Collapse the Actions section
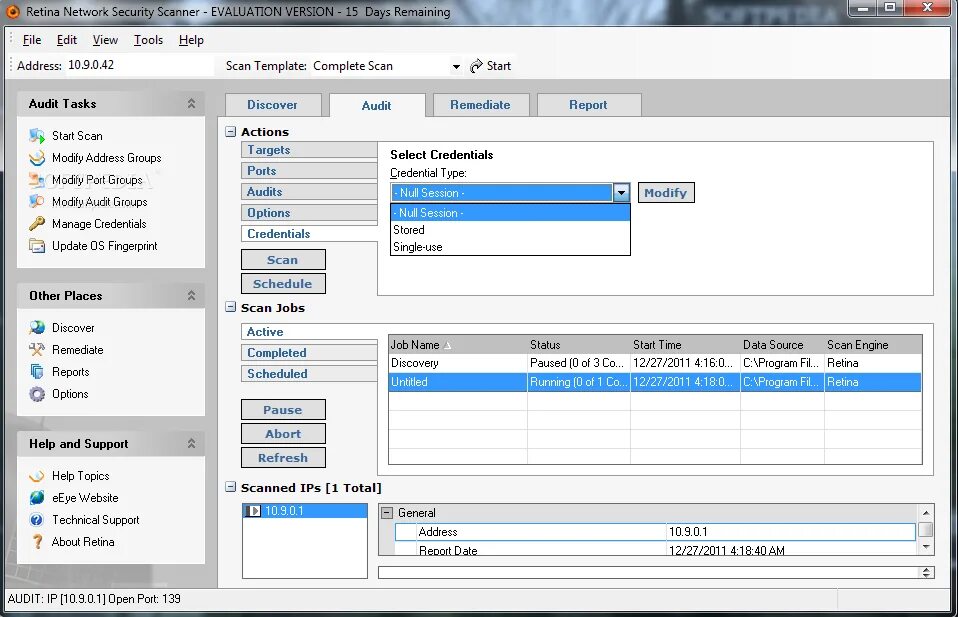The width and height of the screenshot is (958, 617). (230, 131)
